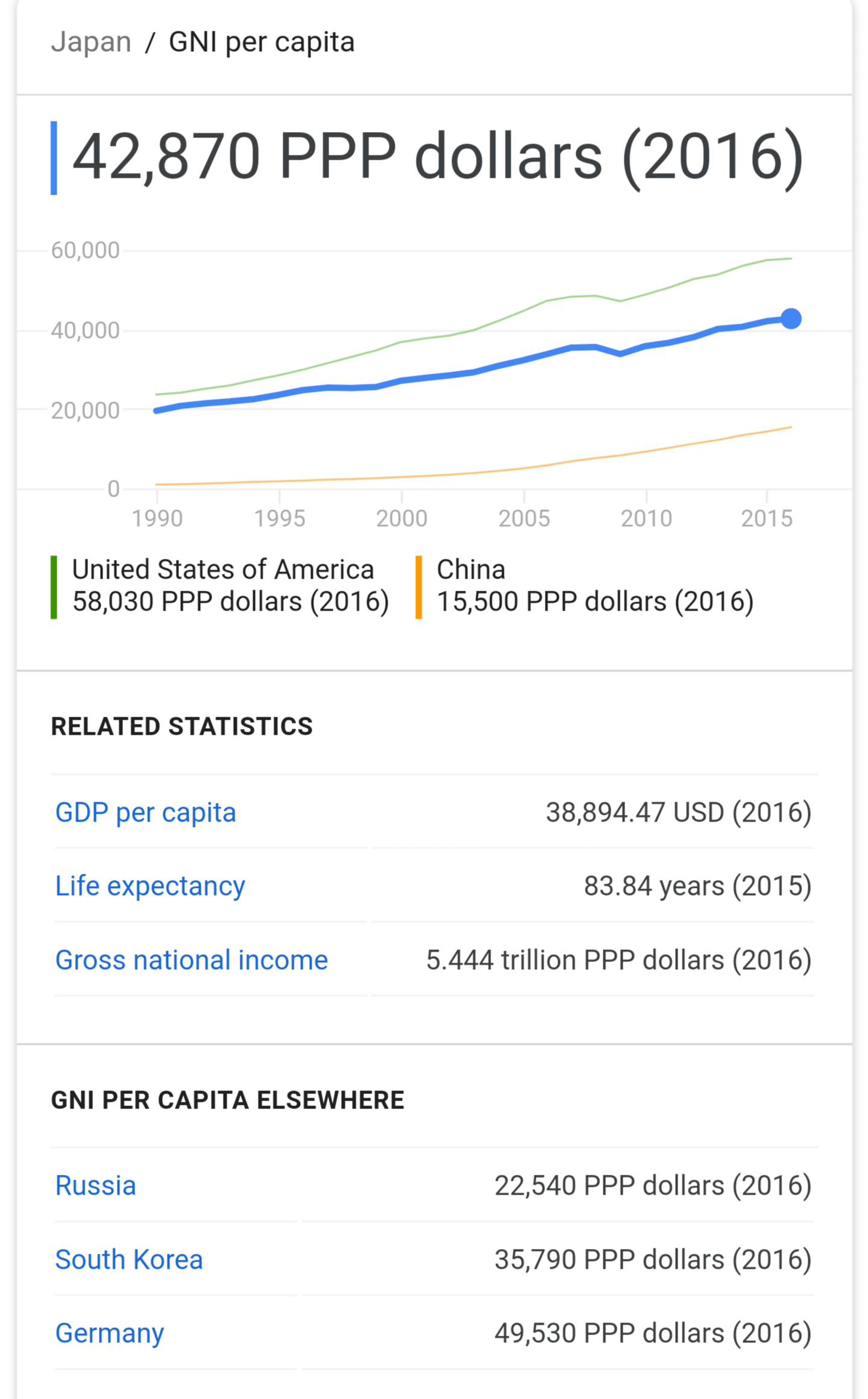Open Russia GNI per capita link
The image size is (868, 1399).
tap(96, 1186)
